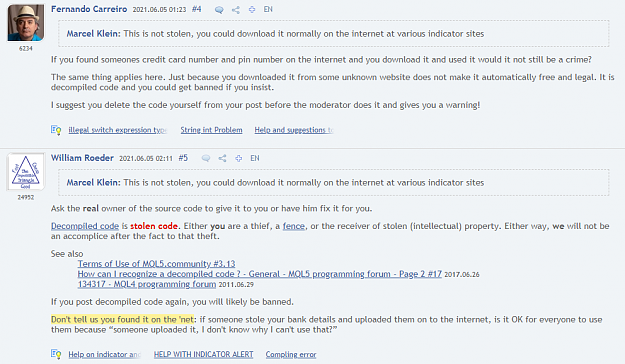
Task: Click EN language label on post #5
Action: tap(255, 158)
